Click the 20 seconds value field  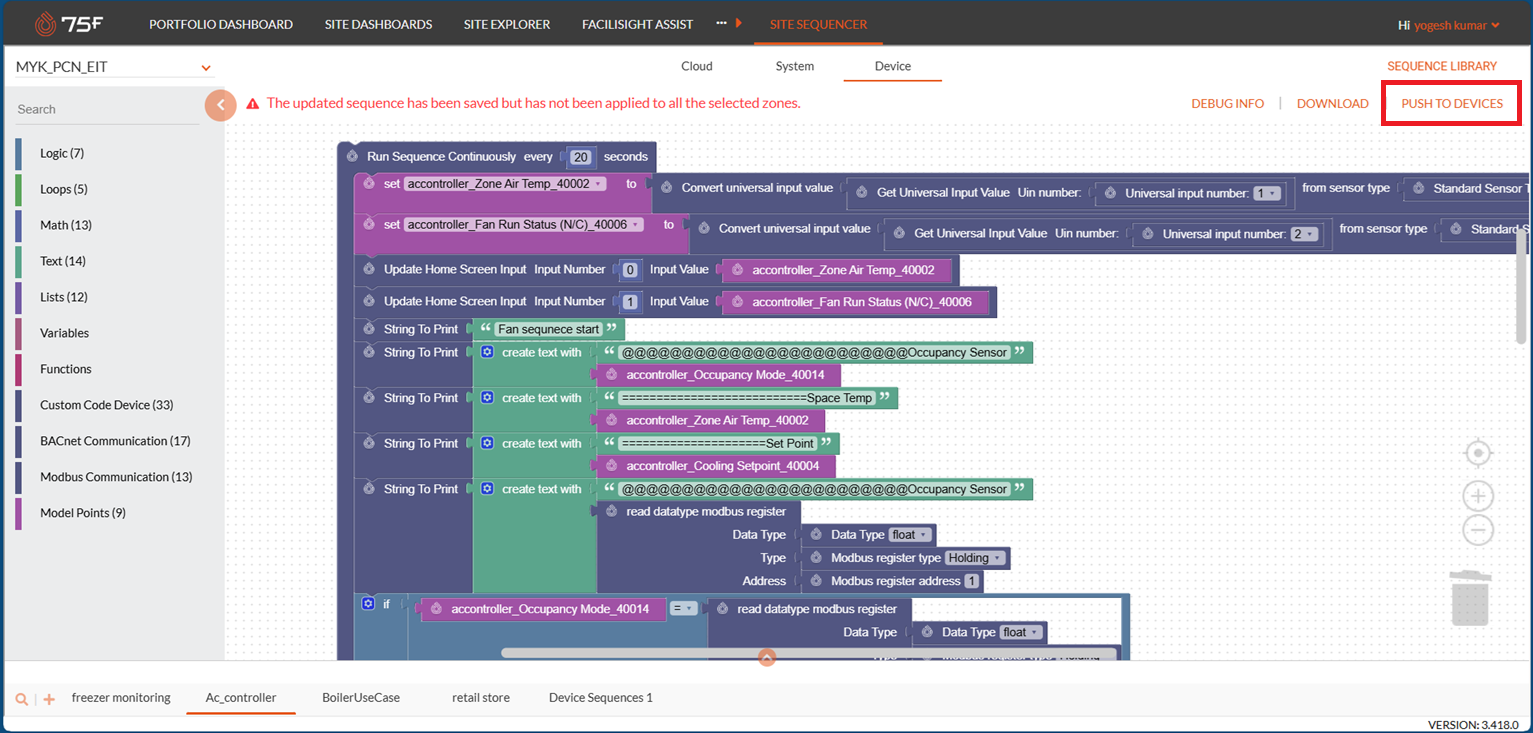pyautogui.click(x=581, y=157)
